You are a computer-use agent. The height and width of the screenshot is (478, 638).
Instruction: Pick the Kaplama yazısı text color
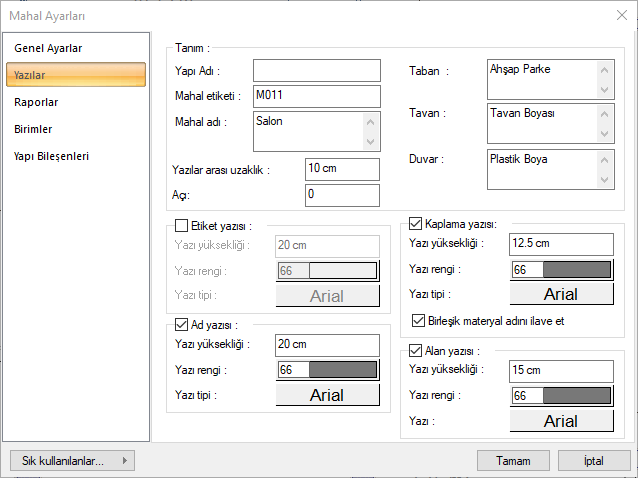pos(560,270)
